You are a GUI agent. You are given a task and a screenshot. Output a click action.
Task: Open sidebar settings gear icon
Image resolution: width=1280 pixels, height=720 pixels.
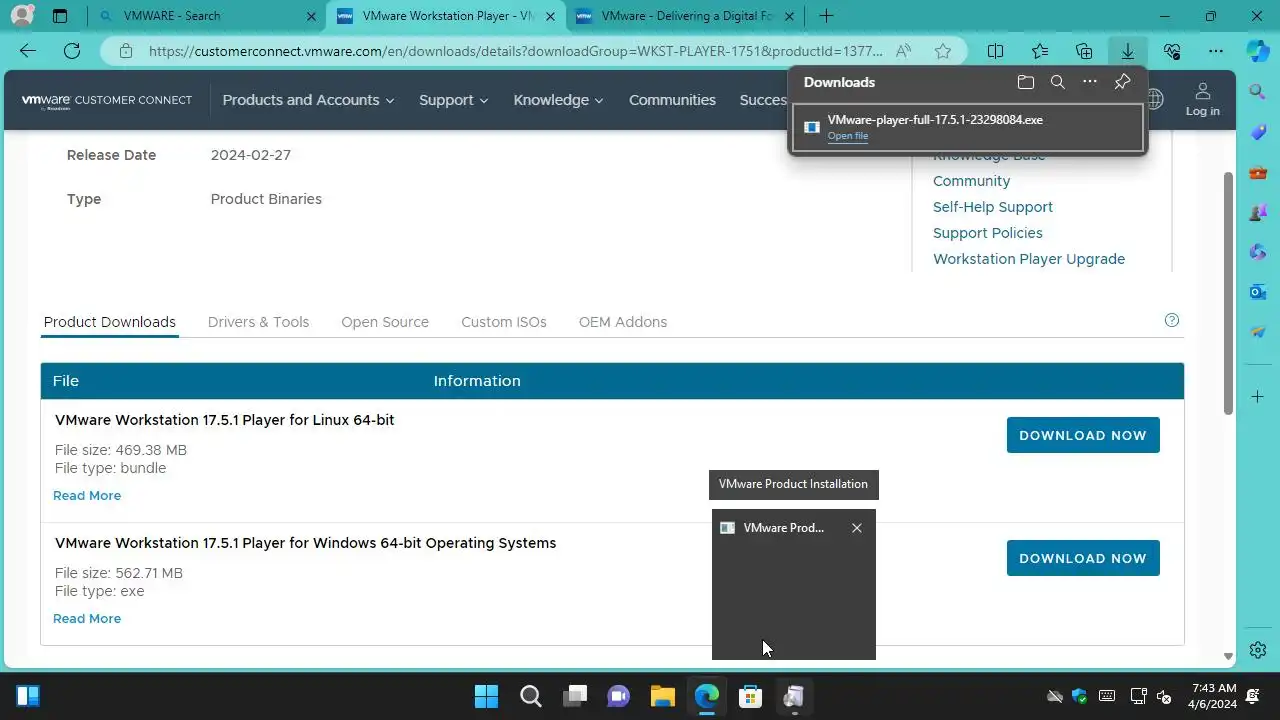[1258, 651]
